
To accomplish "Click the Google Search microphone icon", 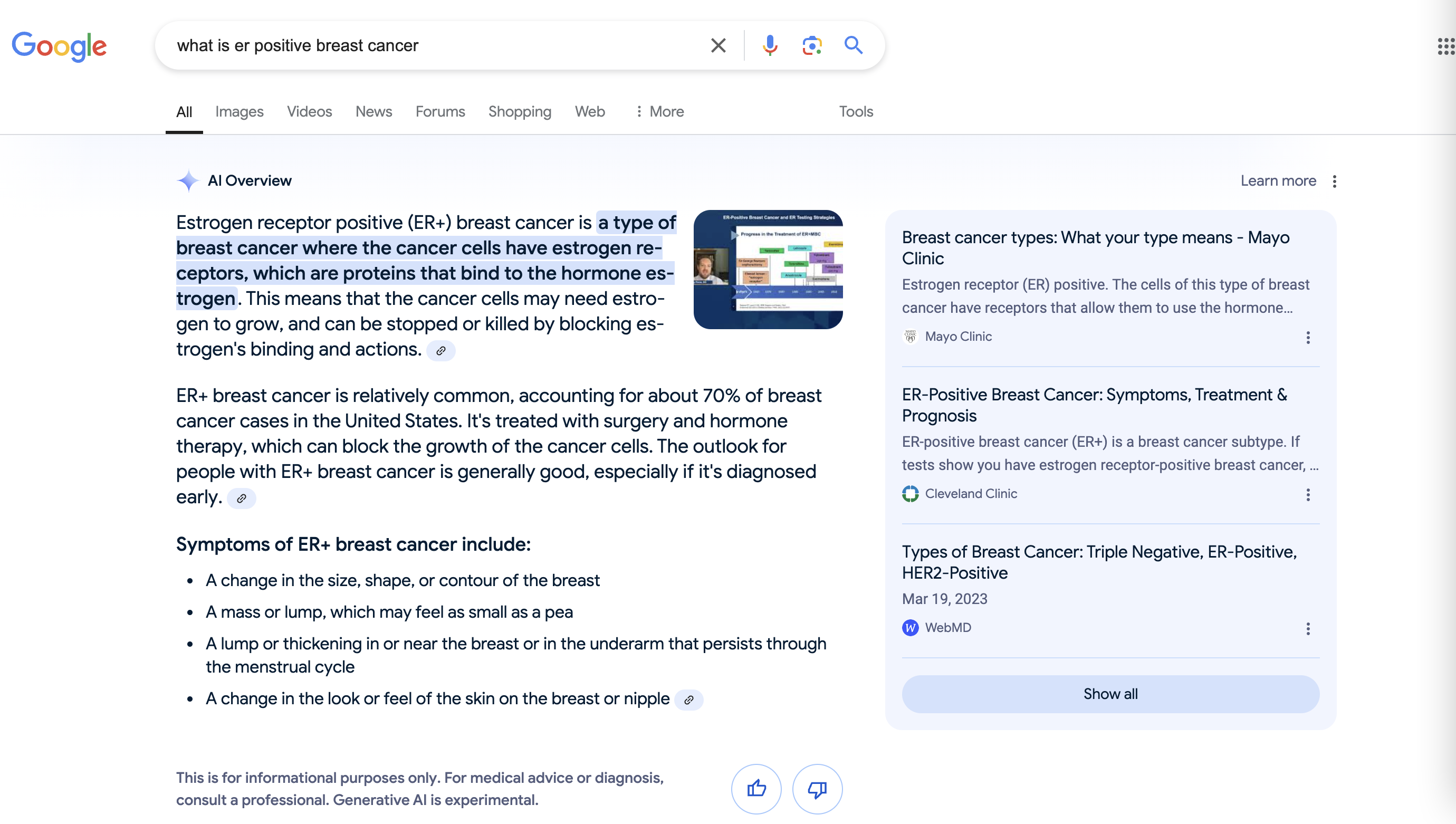I will tap(769, 45).
